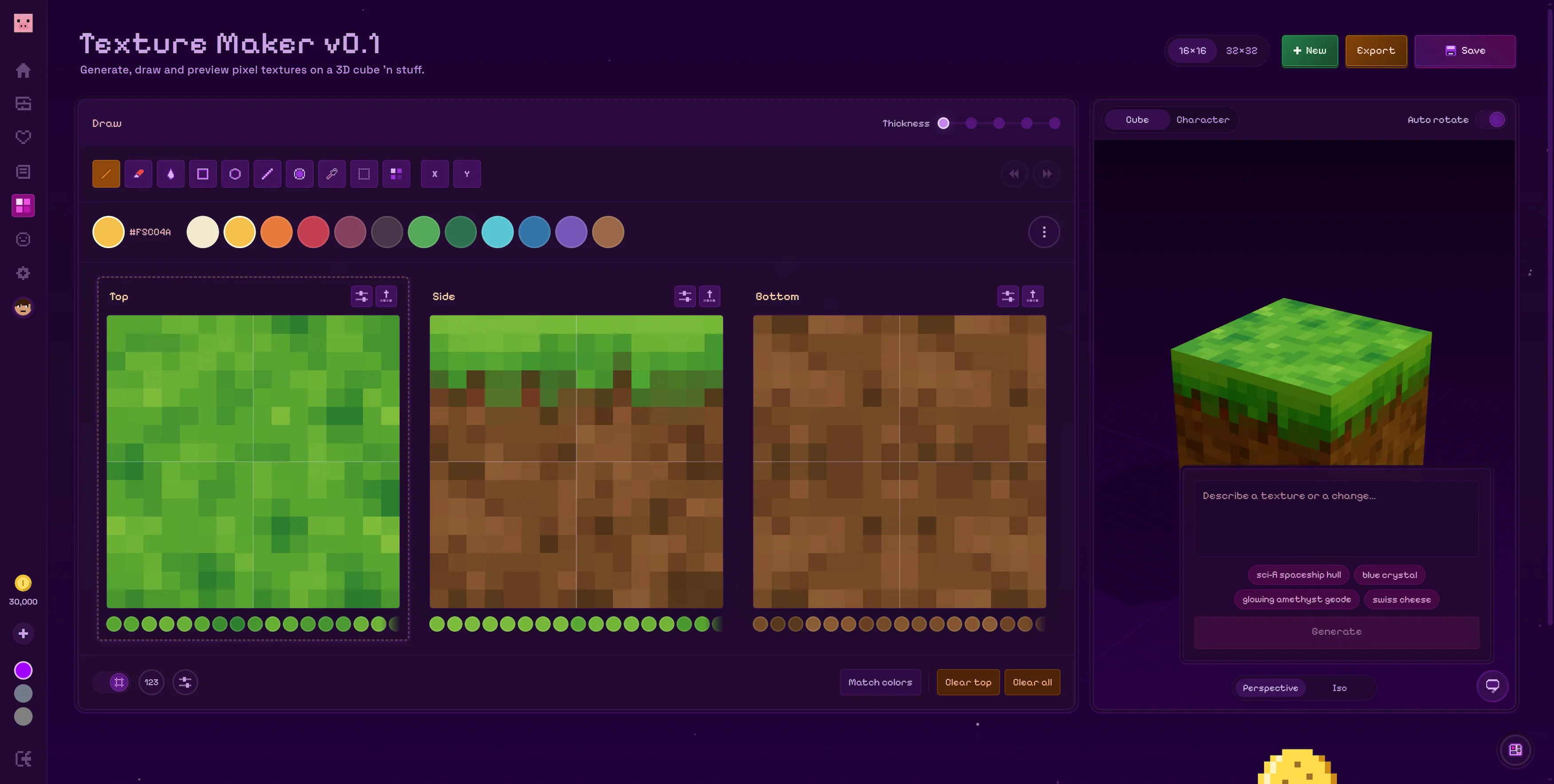Open the current color #F5C04A swatch
Image resolution: width=1554 pixels, height=784 pixels.
pyautogui.click(x=108, y=232)
